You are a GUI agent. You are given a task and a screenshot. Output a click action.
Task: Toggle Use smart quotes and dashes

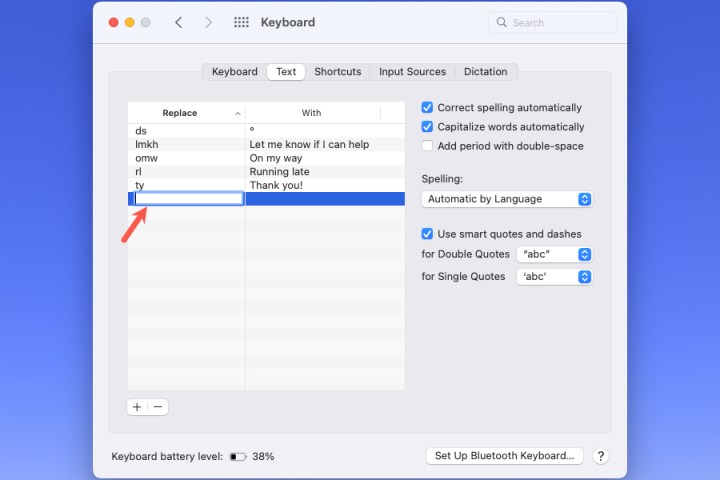pos(428,234)
